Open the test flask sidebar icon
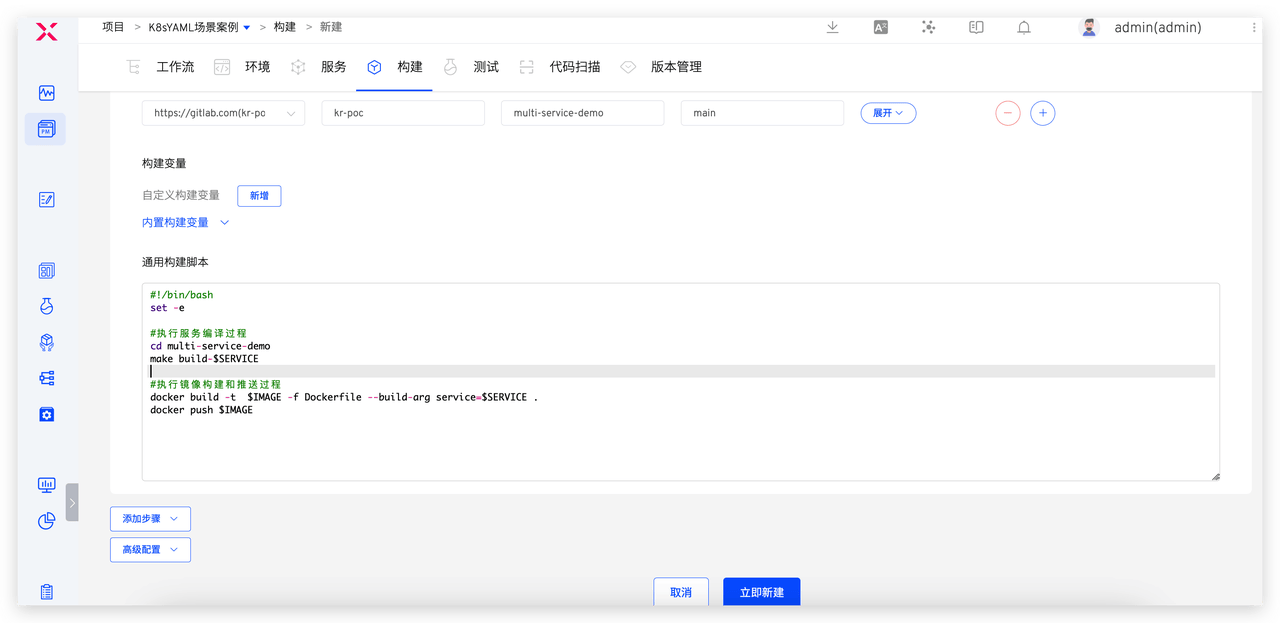The height and width of the screenshot is (623, 1280). pos(46,306)
